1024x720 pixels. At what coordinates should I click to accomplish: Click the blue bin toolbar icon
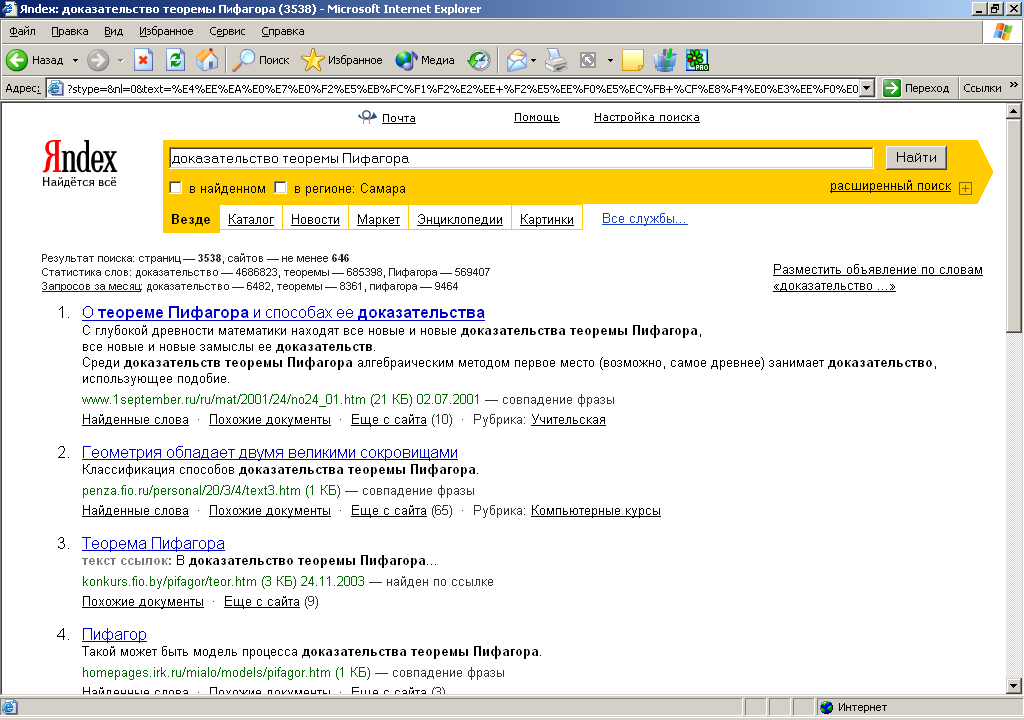pos(665,60)
